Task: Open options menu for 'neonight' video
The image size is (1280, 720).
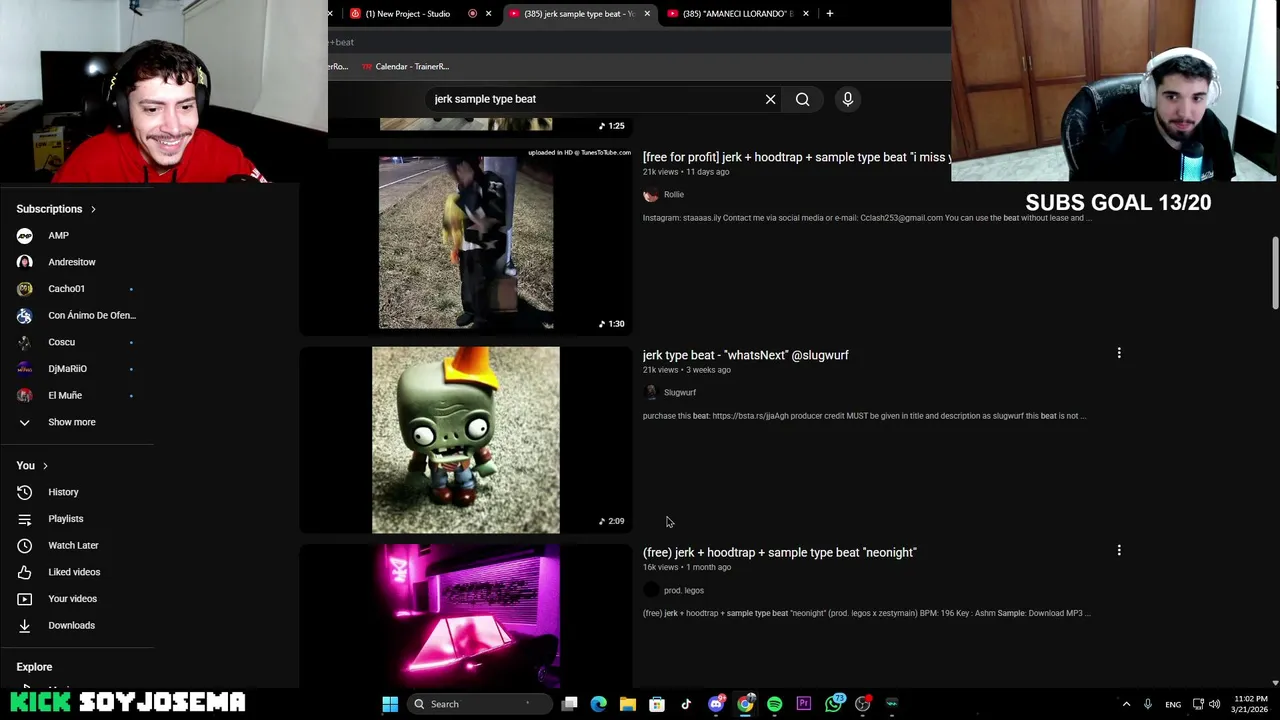Action: (1119, 550)
